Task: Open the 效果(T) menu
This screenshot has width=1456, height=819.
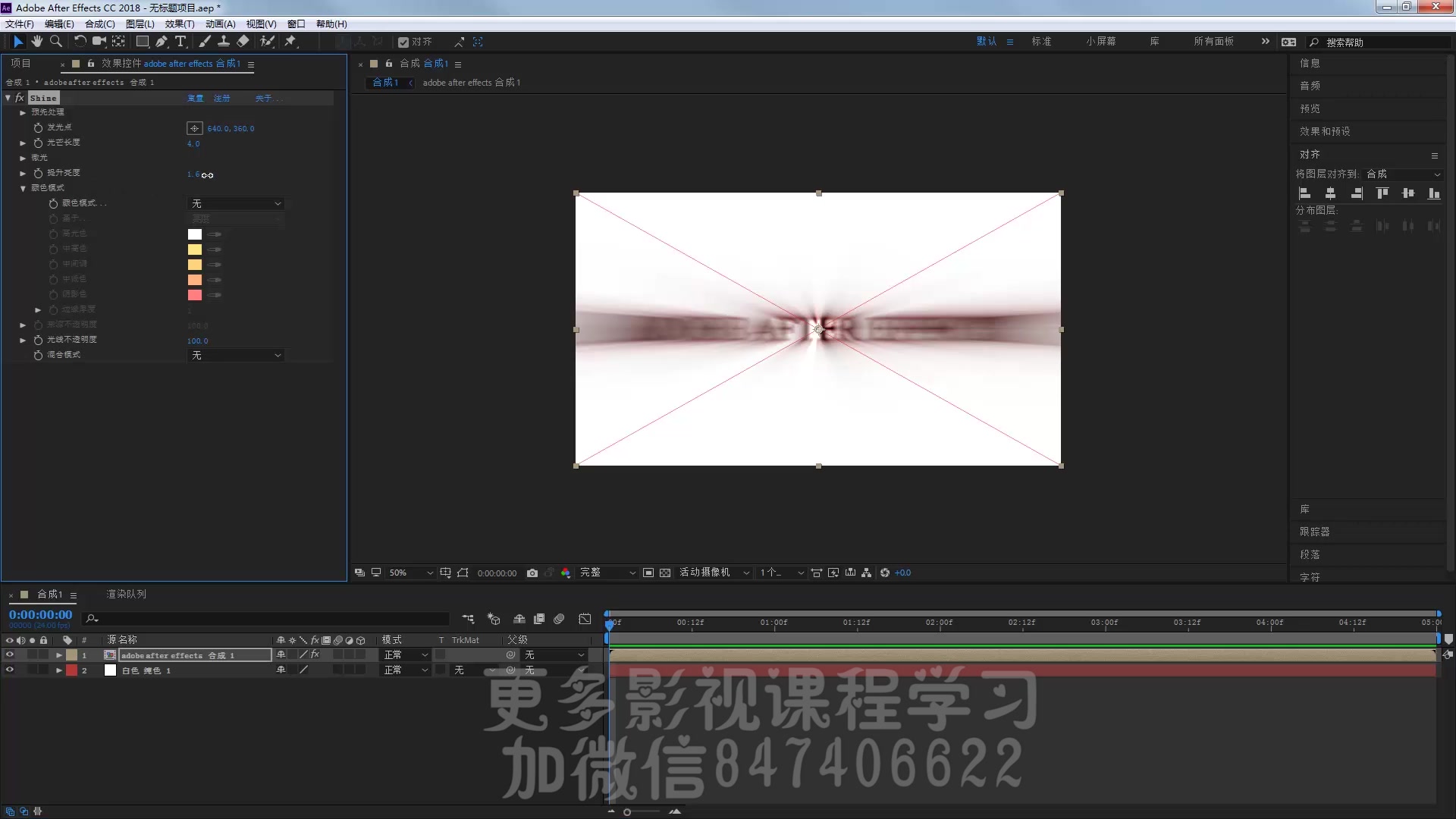Action: [180, 24]
